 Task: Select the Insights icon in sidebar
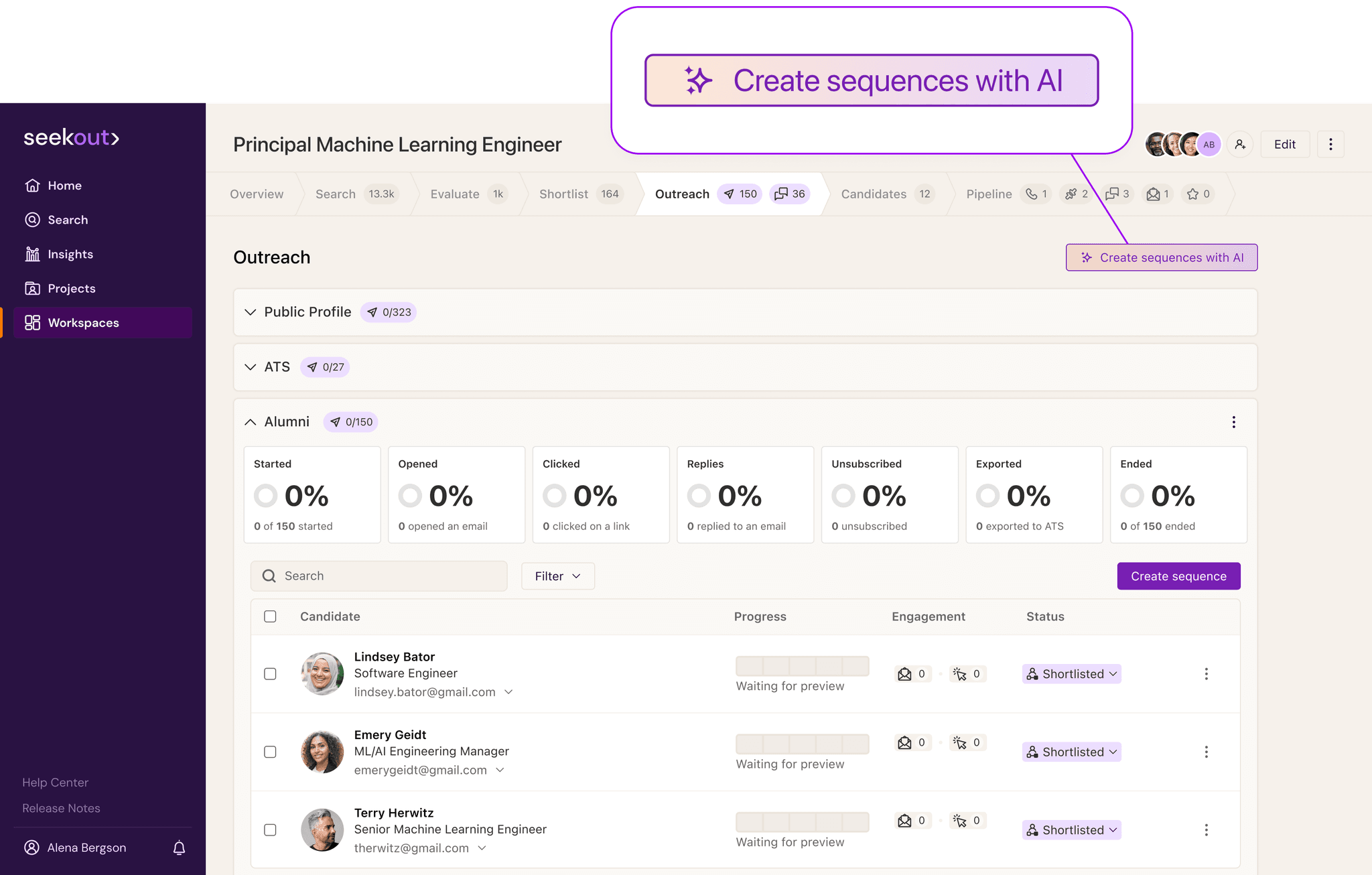pyautogui.click(x=32, y=254)
